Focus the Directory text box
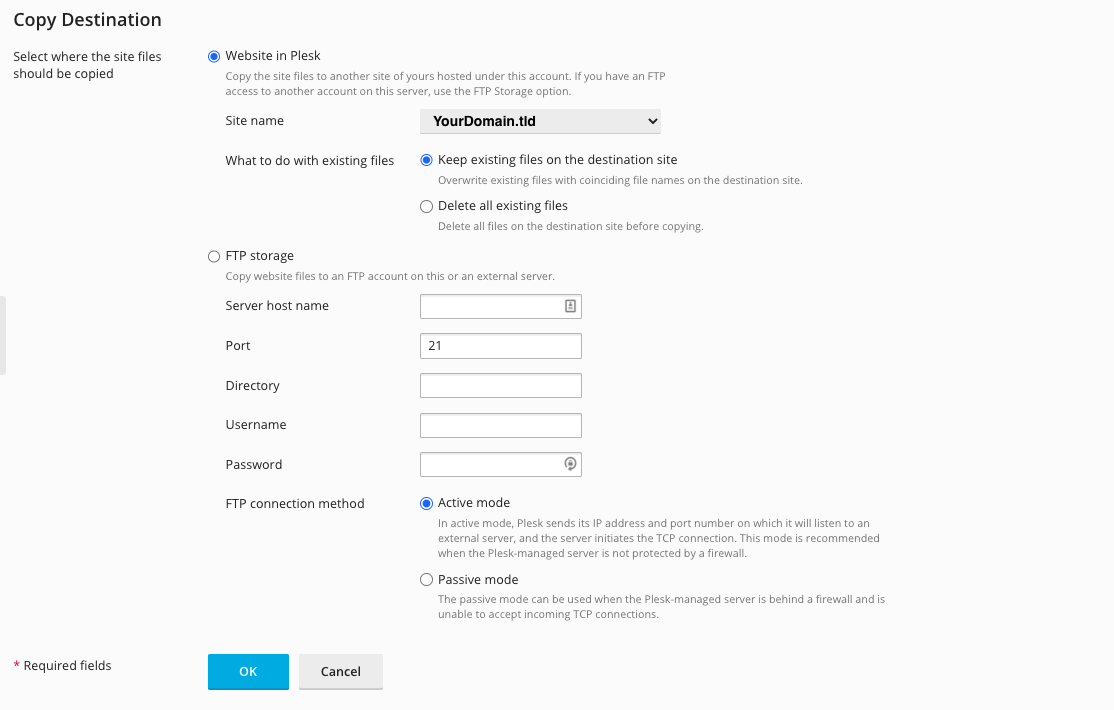Screen dimensions: 1114x710 (x=500, y=386)
